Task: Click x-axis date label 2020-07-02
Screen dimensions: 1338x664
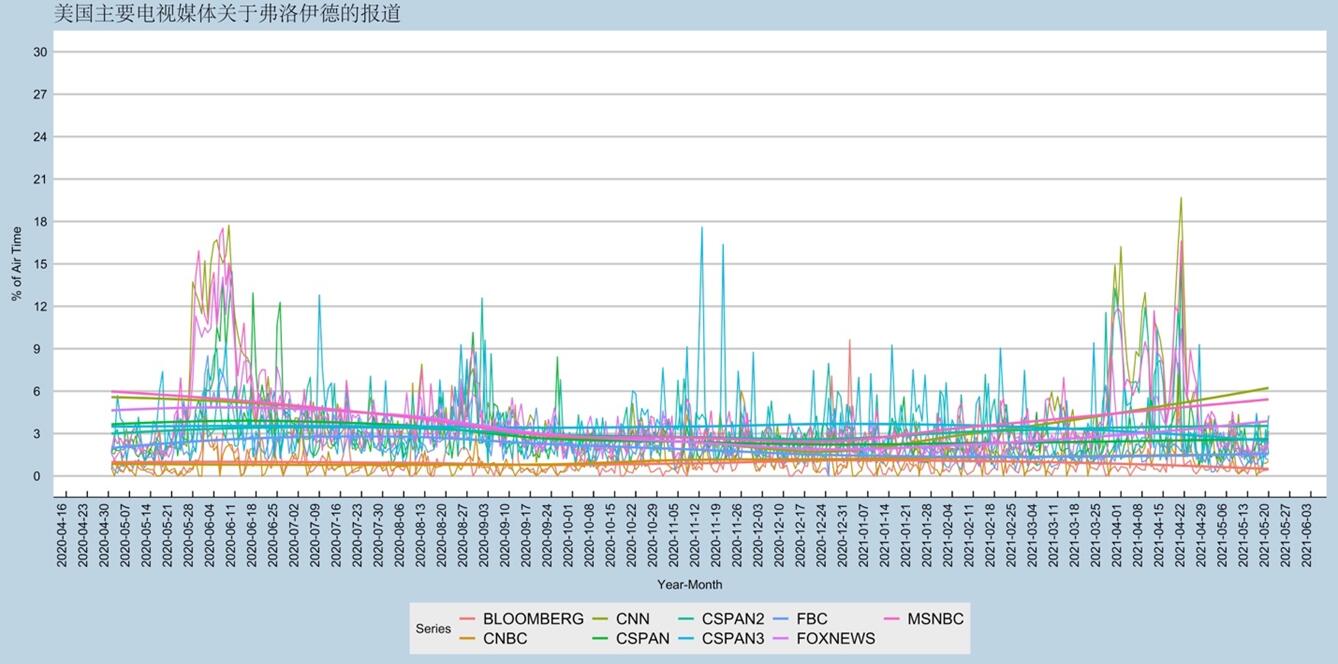Action: [x=294, y=535]
